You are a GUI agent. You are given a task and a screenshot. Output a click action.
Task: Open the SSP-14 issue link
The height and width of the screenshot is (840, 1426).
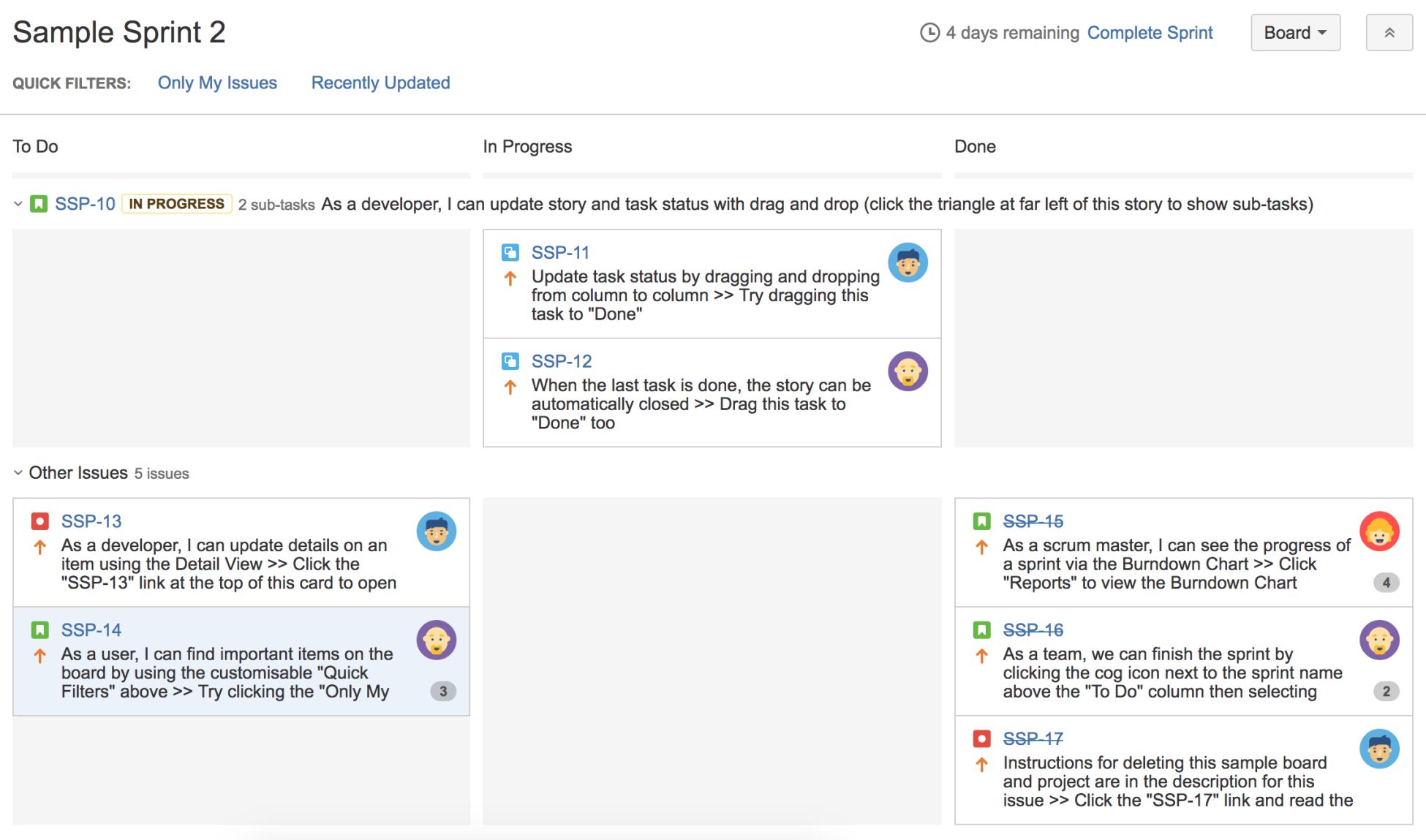tap(91, 630)
